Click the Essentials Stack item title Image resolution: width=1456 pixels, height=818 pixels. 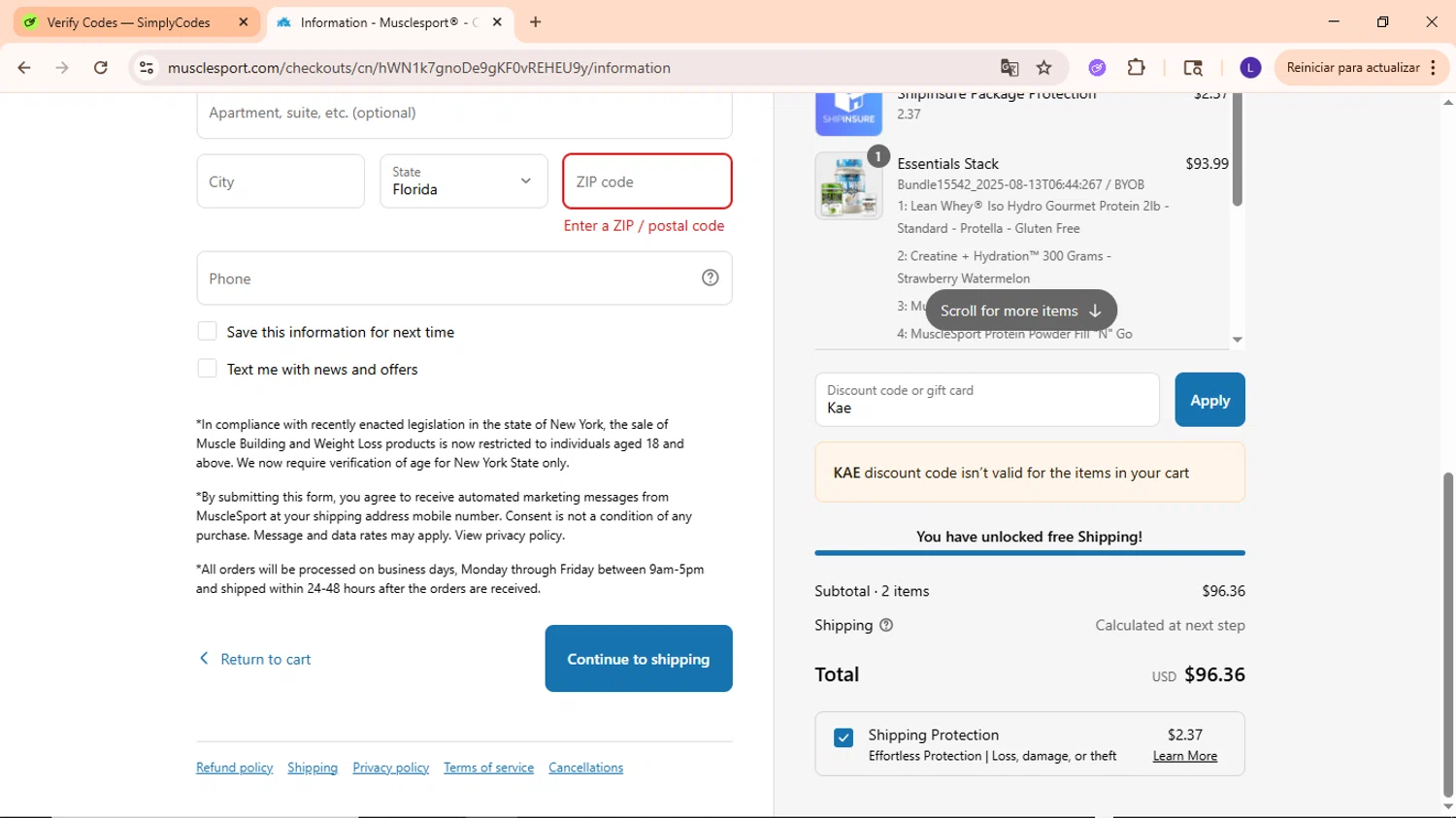click(948, 164)
